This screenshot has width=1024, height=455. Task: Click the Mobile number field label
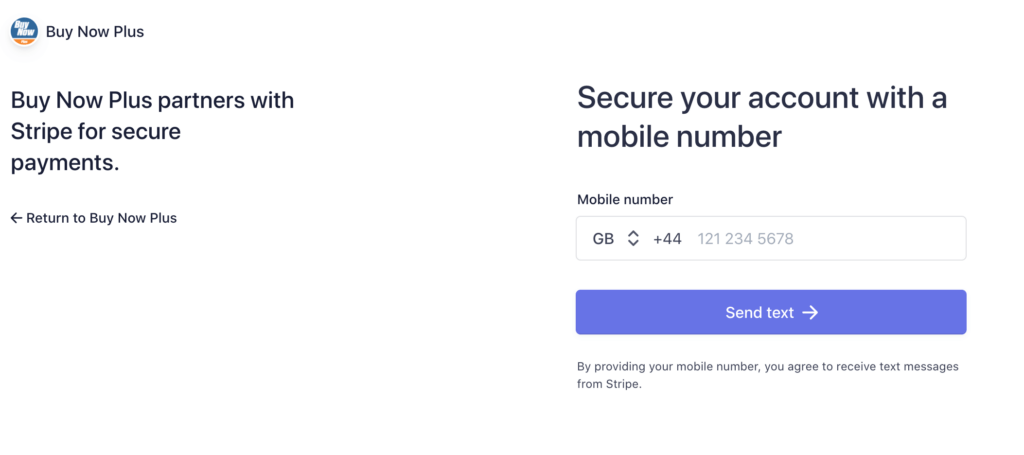click(x=625, y=200)
